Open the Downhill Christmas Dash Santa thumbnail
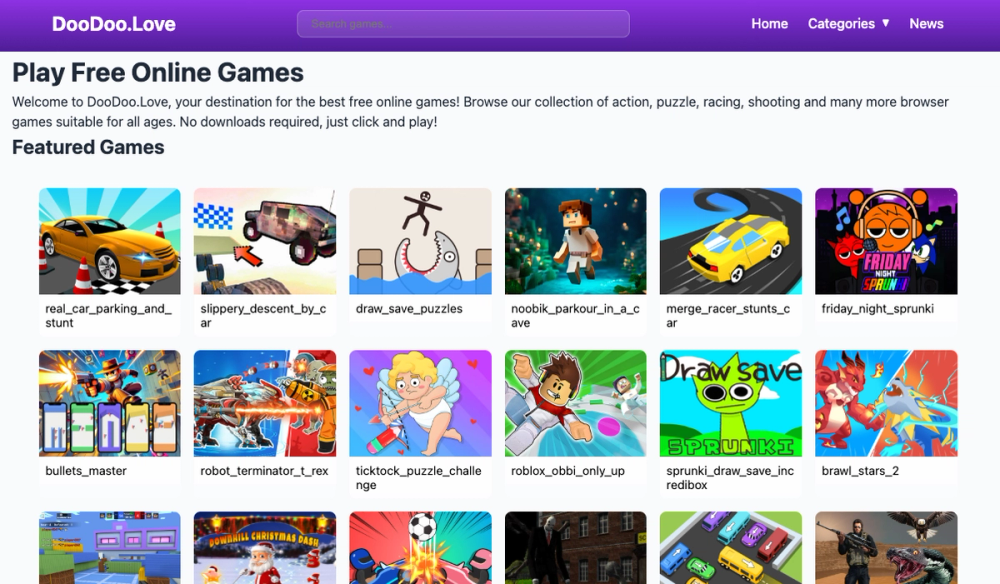The width and height of the screenshot is (1000, 584). click(x=265, y=548)
